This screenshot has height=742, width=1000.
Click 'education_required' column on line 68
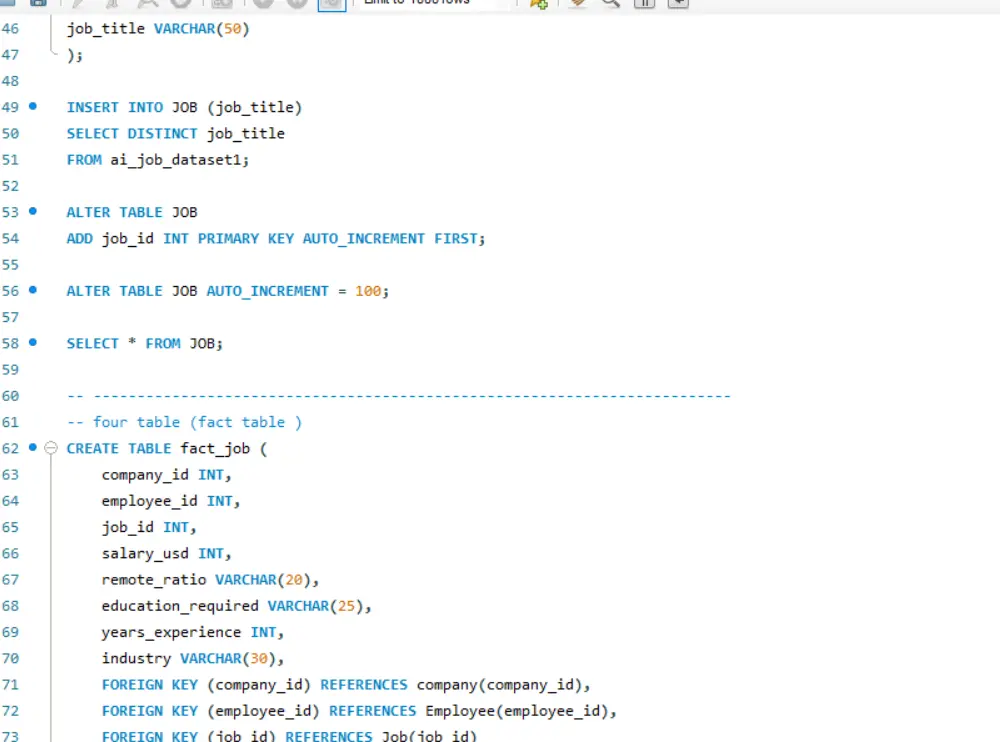point(180,605)
